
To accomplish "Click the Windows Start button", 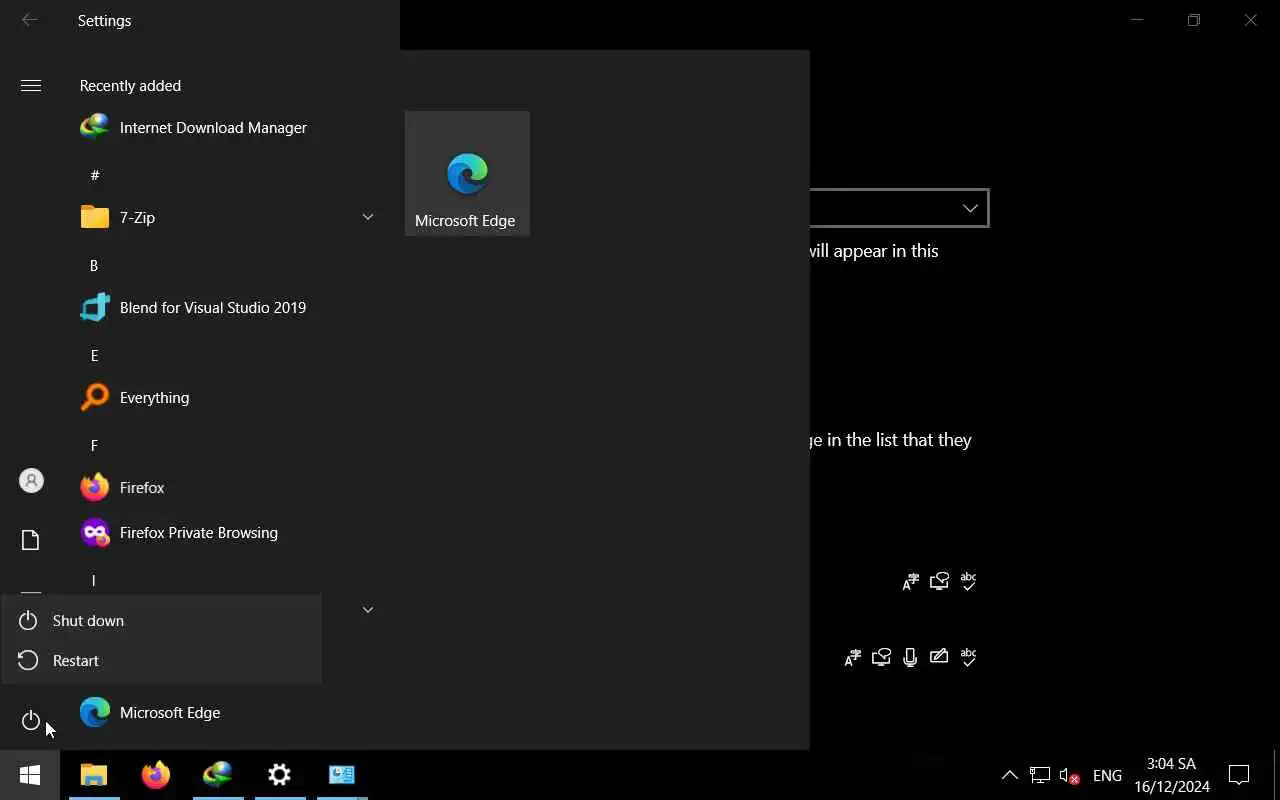I will [30, 775].
